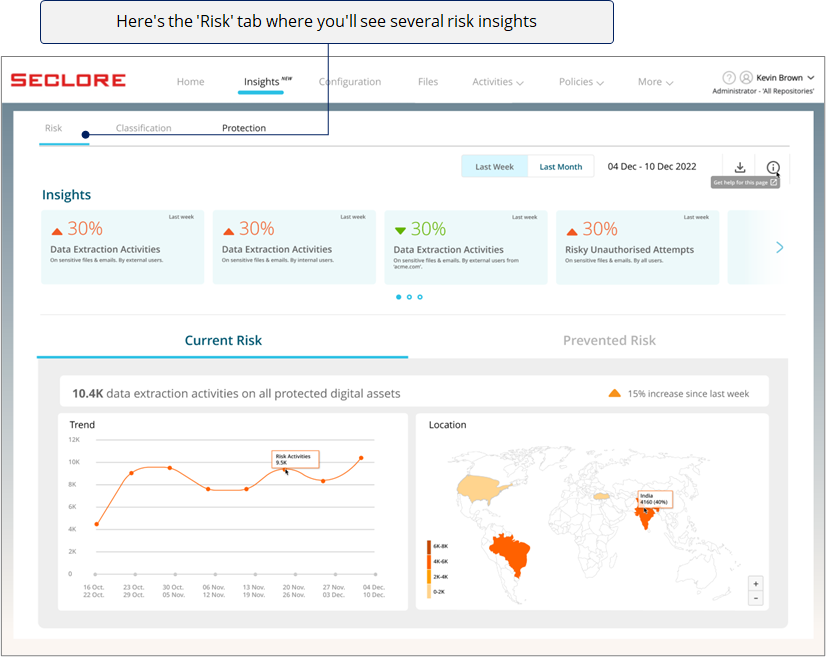Go to the Configuration page

(x=350, y=82)
